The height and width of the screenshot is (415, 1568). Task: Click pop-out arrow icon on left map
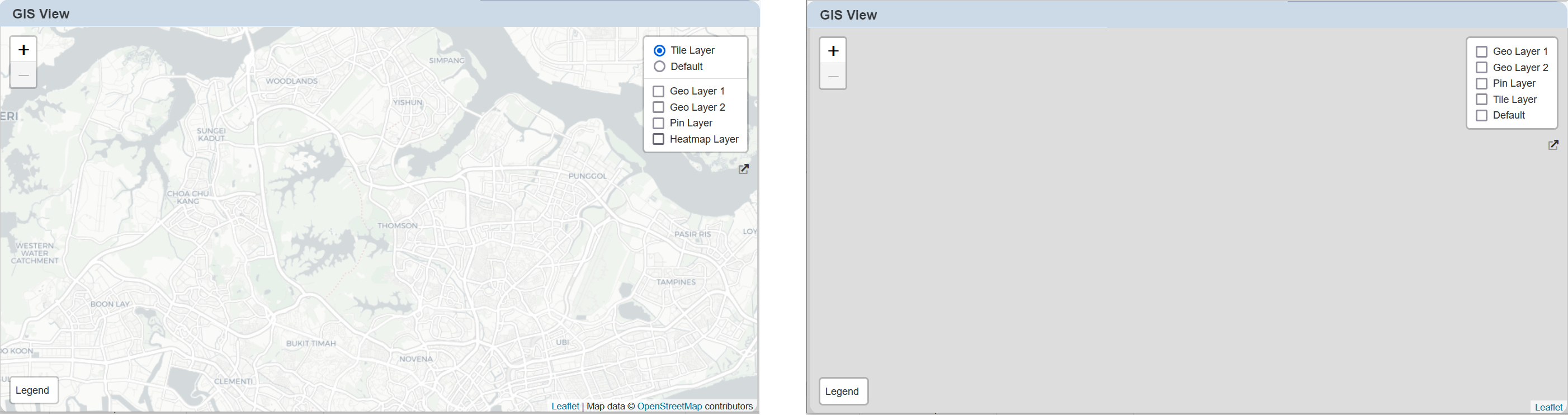point(743,169)
